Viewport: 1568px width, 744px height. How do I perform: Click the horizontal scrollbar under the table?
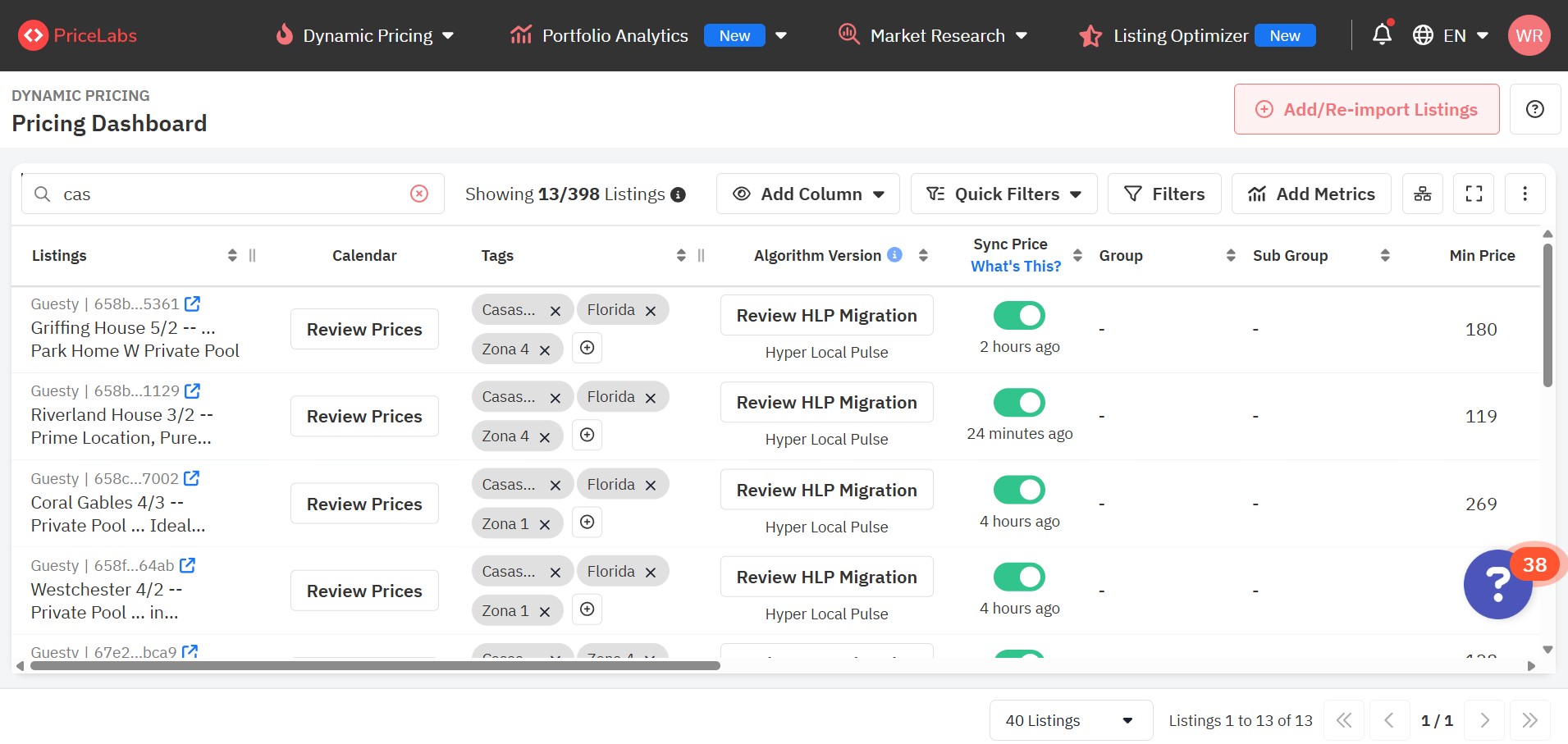pyautogui.click(x=375, y=666)
